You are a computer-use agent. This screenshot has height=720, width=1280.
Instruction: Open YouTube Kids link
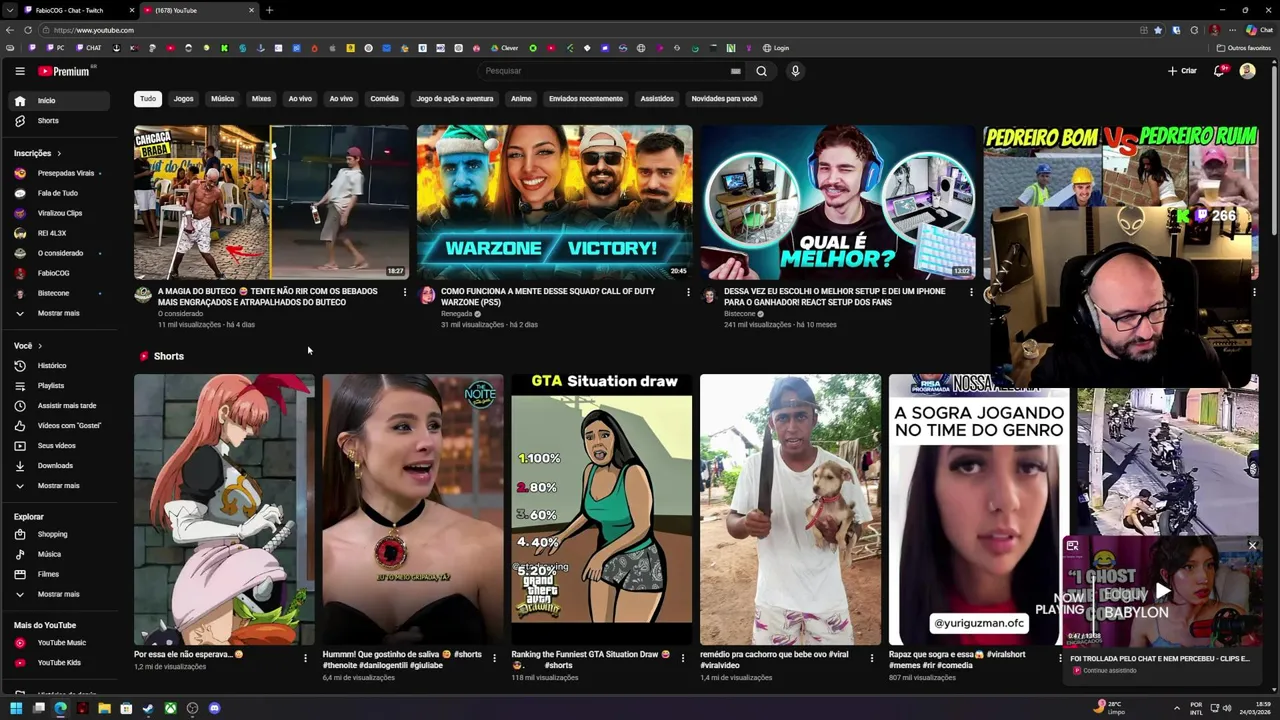click(59, 663)
